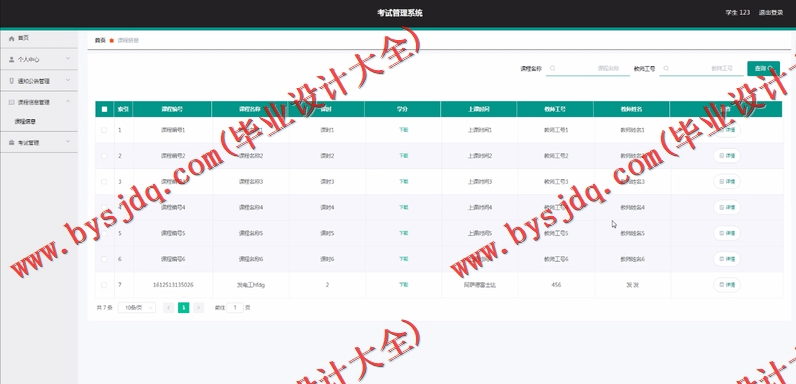The width and height of the screenshot is (796, 384).
Task: Select page 1 in pagination
Action: (x=183, y=307)
